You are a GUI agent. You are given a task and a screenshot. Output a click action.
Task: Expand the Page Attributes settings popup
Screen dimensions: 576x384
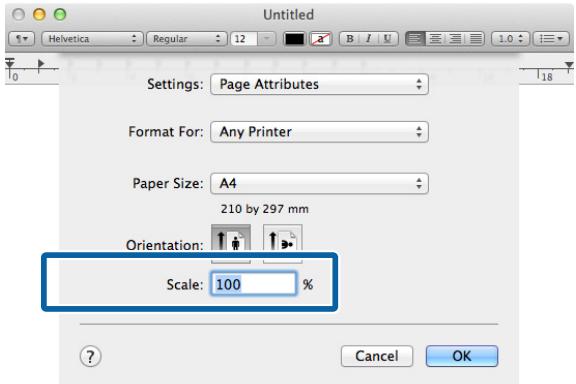coord(319,84)
